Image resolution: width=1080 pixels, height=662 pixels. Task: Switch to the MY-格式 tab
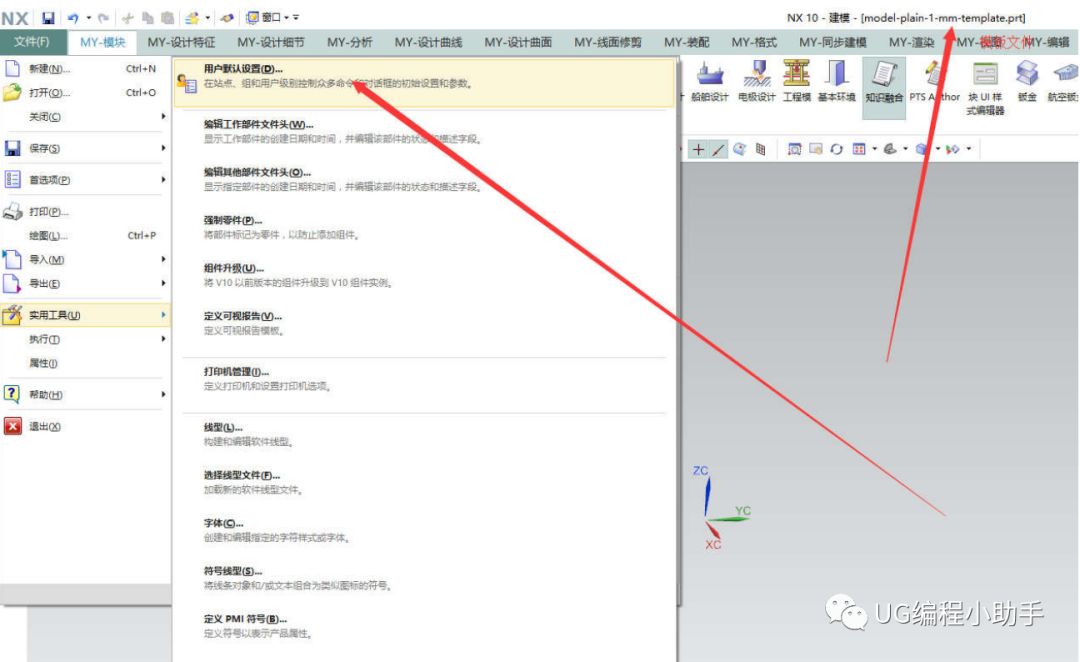(x=754, y=42)
